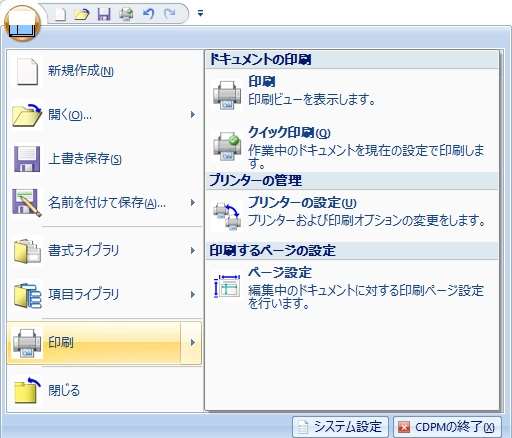This screenshot has width=512, height=438.
Task: Click the CDPMの終了(X) button
Action: point(447,426)
